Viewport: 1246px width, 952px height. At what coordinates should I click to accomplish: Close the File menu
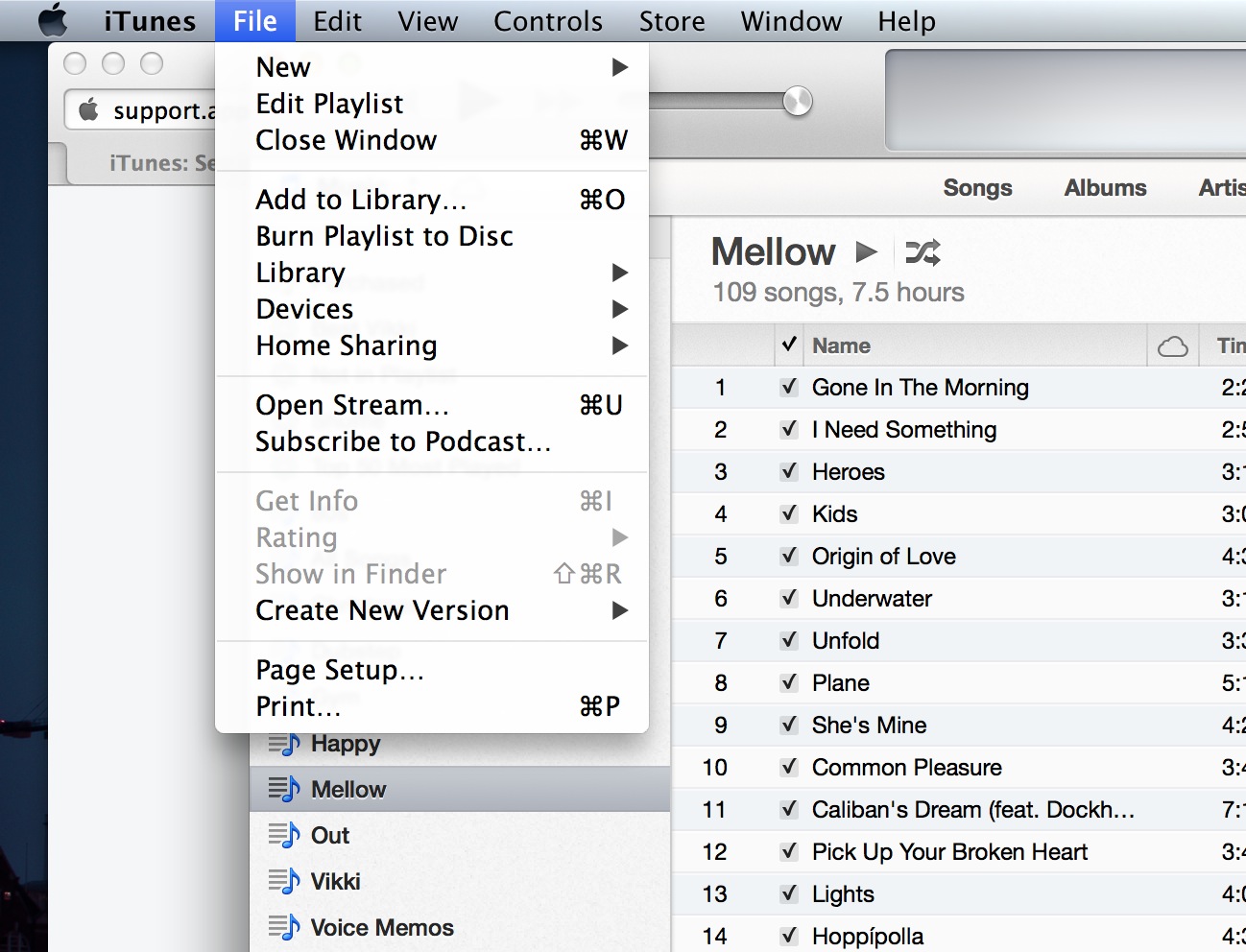click(x=255, y=21)
